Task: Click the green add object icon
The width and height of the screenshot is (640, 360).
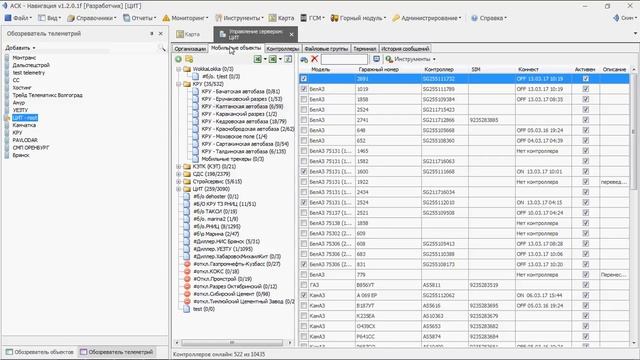Action: point(178,59)
